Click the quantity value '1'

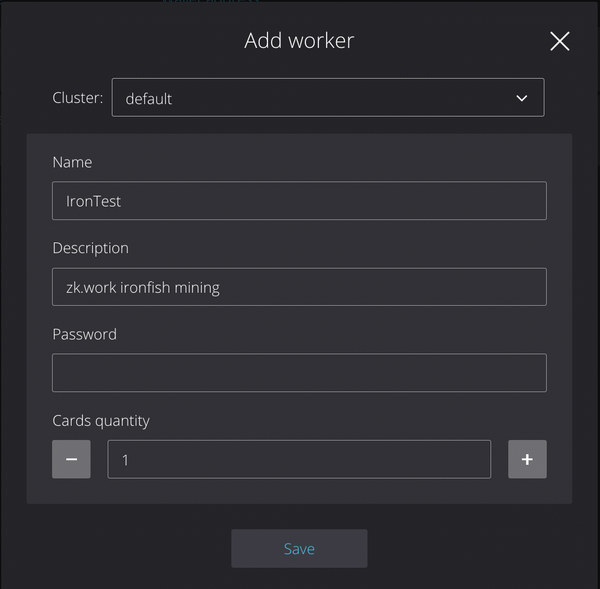(x=126, y=460)
